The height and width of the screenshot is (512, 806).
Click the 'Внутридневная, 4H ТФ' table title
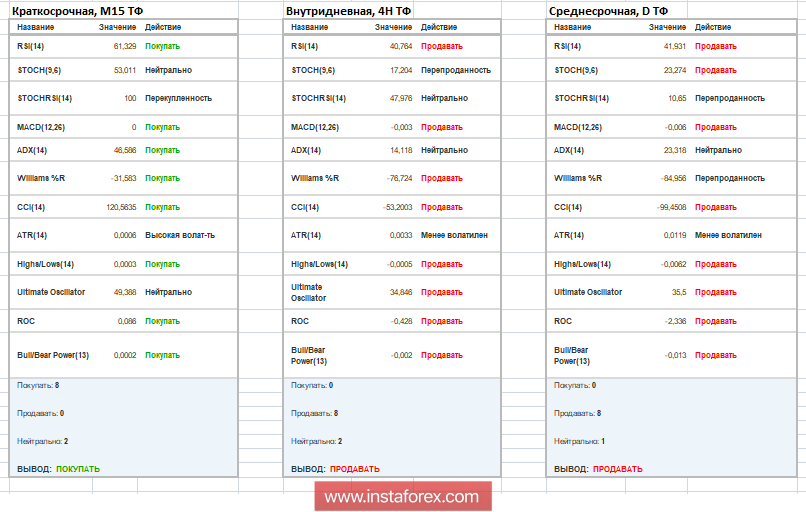pos(349,11)
